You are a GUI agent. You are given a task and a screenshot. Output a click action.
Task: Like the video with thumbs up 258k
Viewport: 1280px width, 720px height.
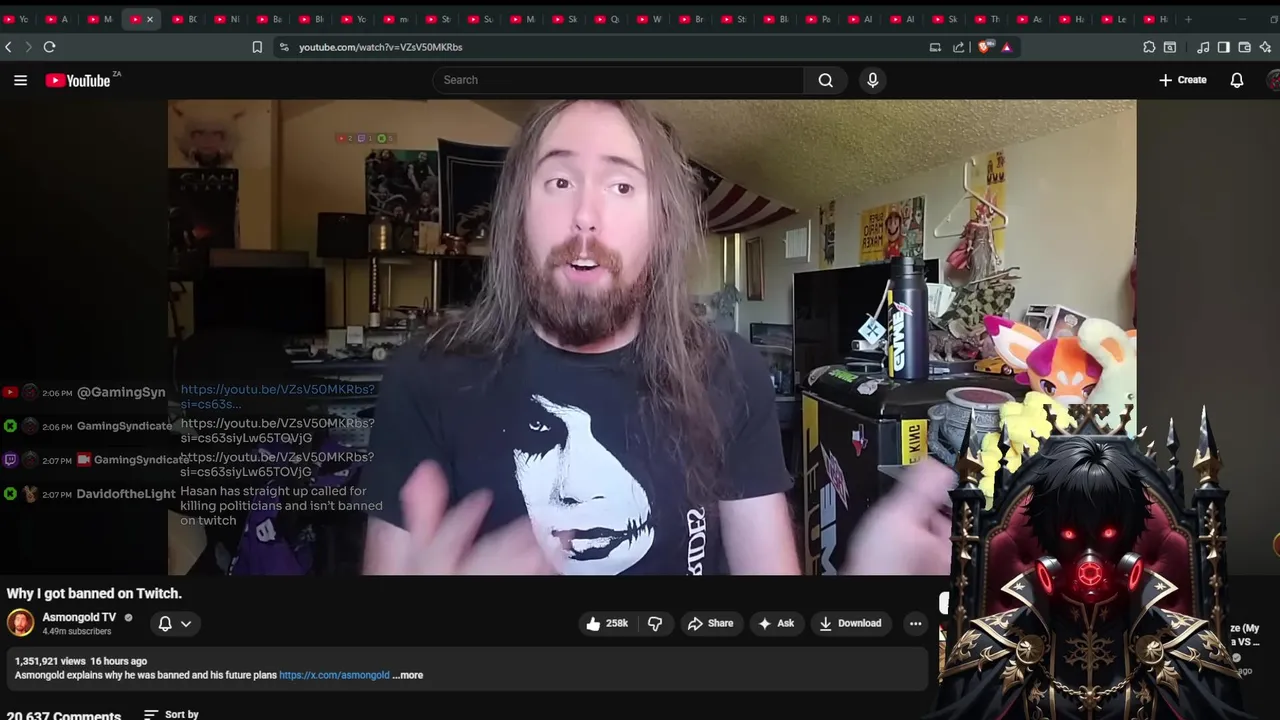tap(608, 623)
